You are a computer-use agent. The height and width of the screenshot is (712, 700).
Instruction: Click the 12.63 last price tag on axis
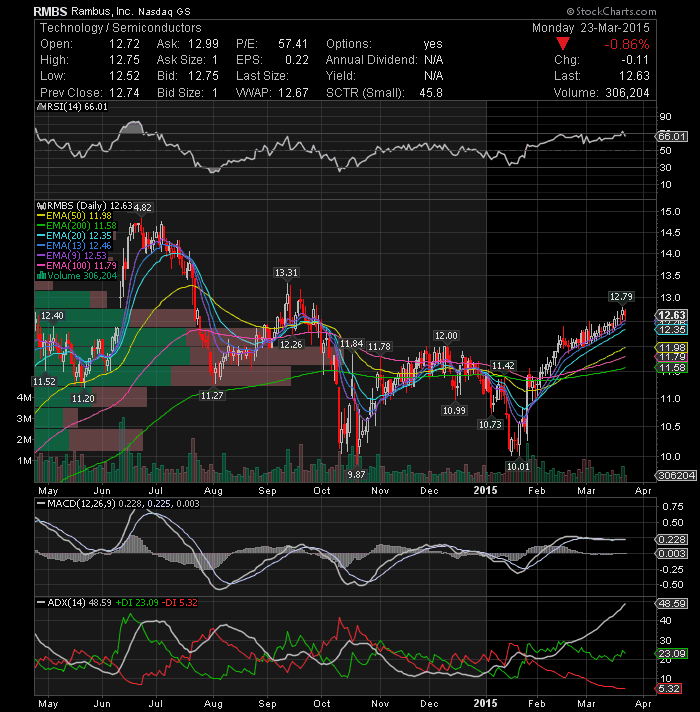[672, 315]
